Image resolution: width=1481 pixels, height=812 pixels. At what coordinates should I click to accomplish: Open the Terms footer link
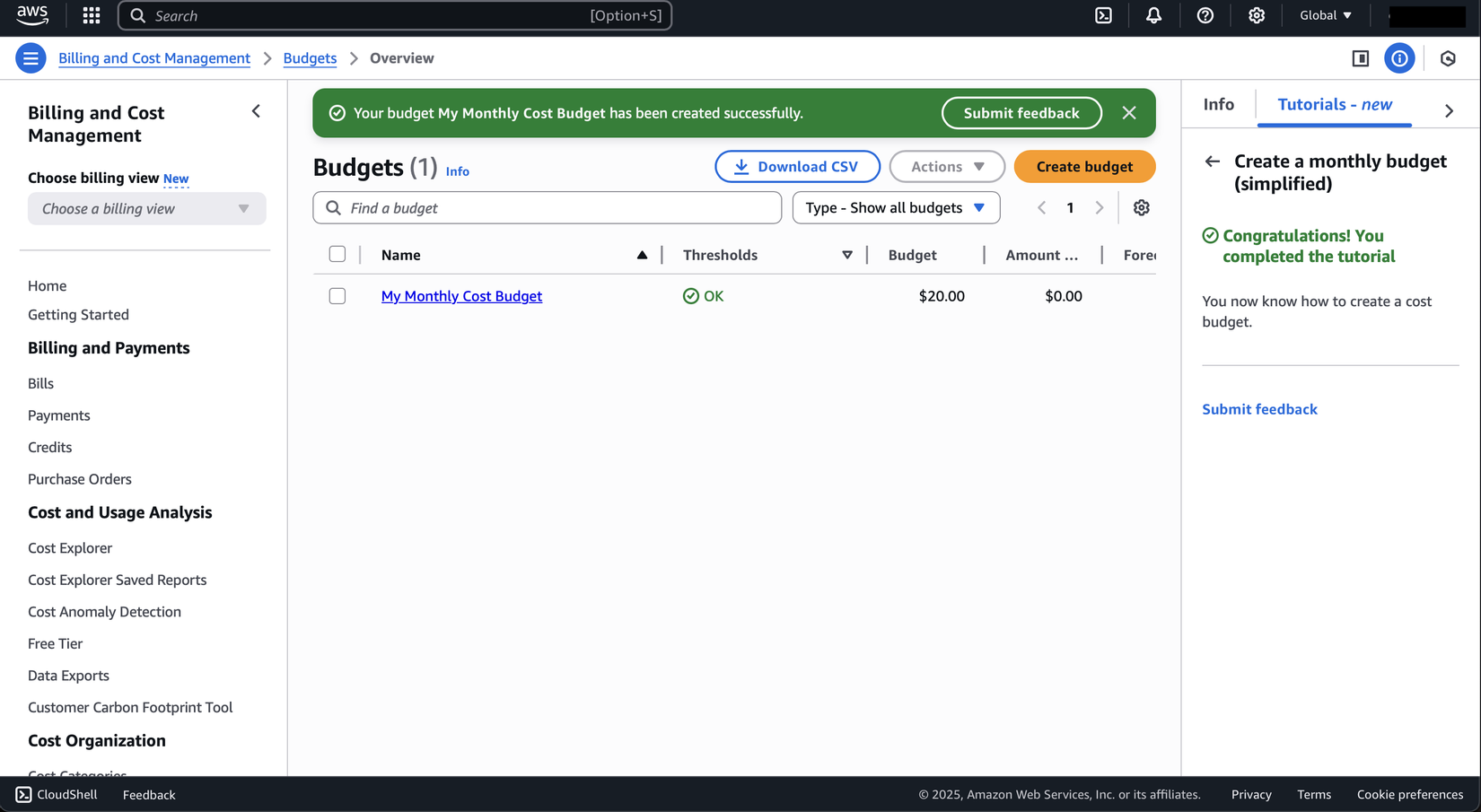coord(1314,795)
